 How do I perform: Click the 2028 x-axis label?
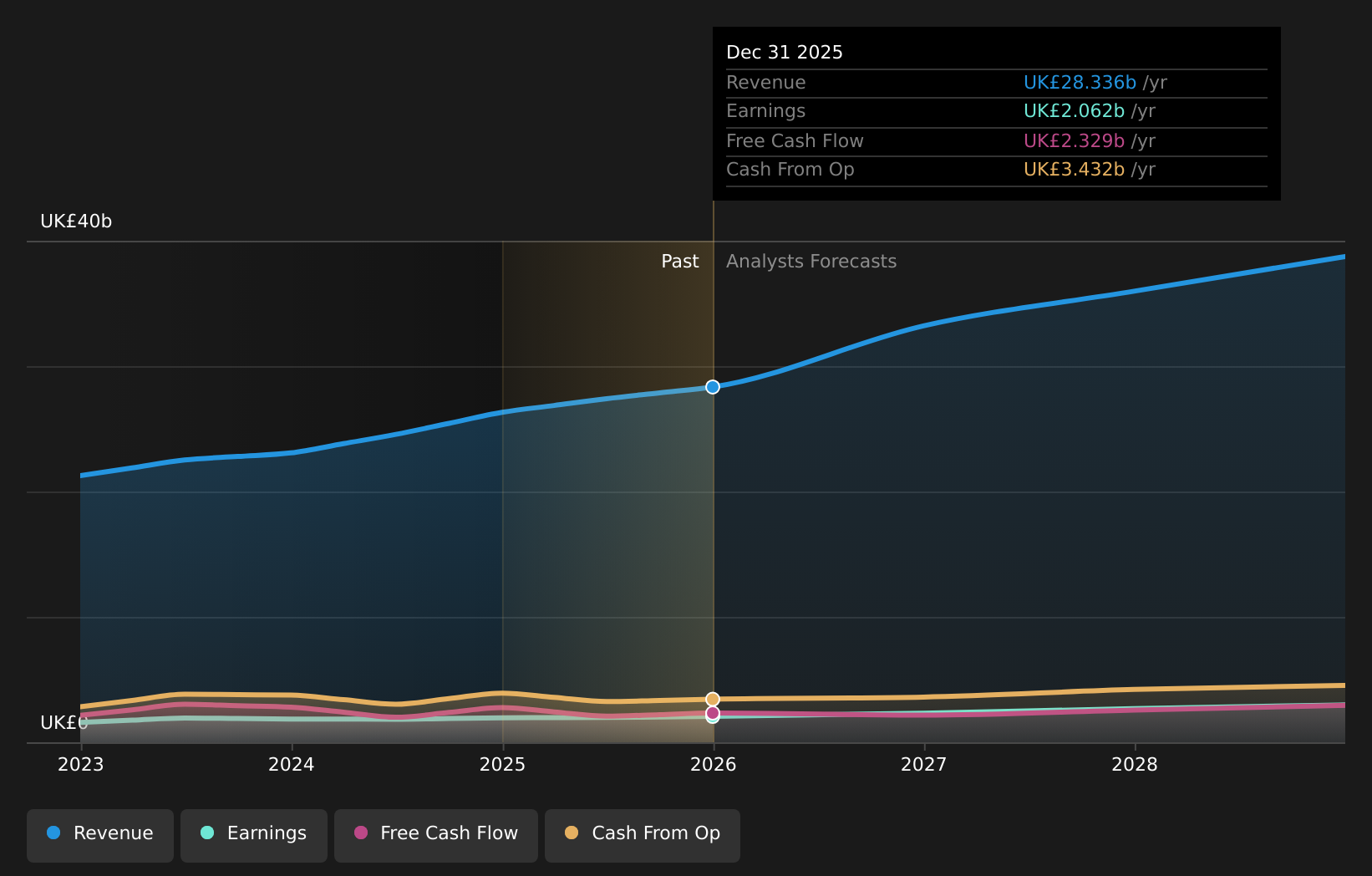[x=1135, y=765]
